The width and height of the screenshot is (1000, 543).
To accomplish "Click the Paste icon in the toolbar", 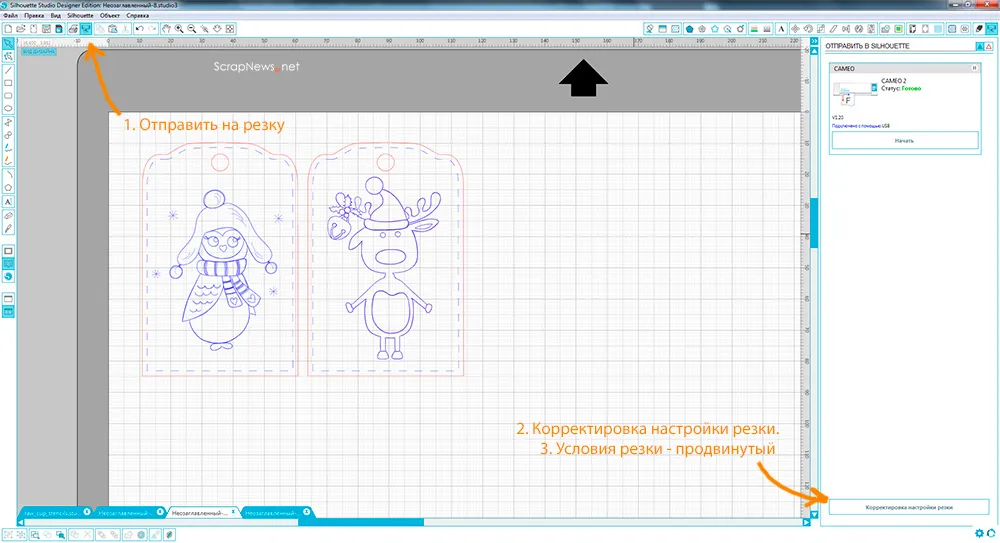I will 113,29.
